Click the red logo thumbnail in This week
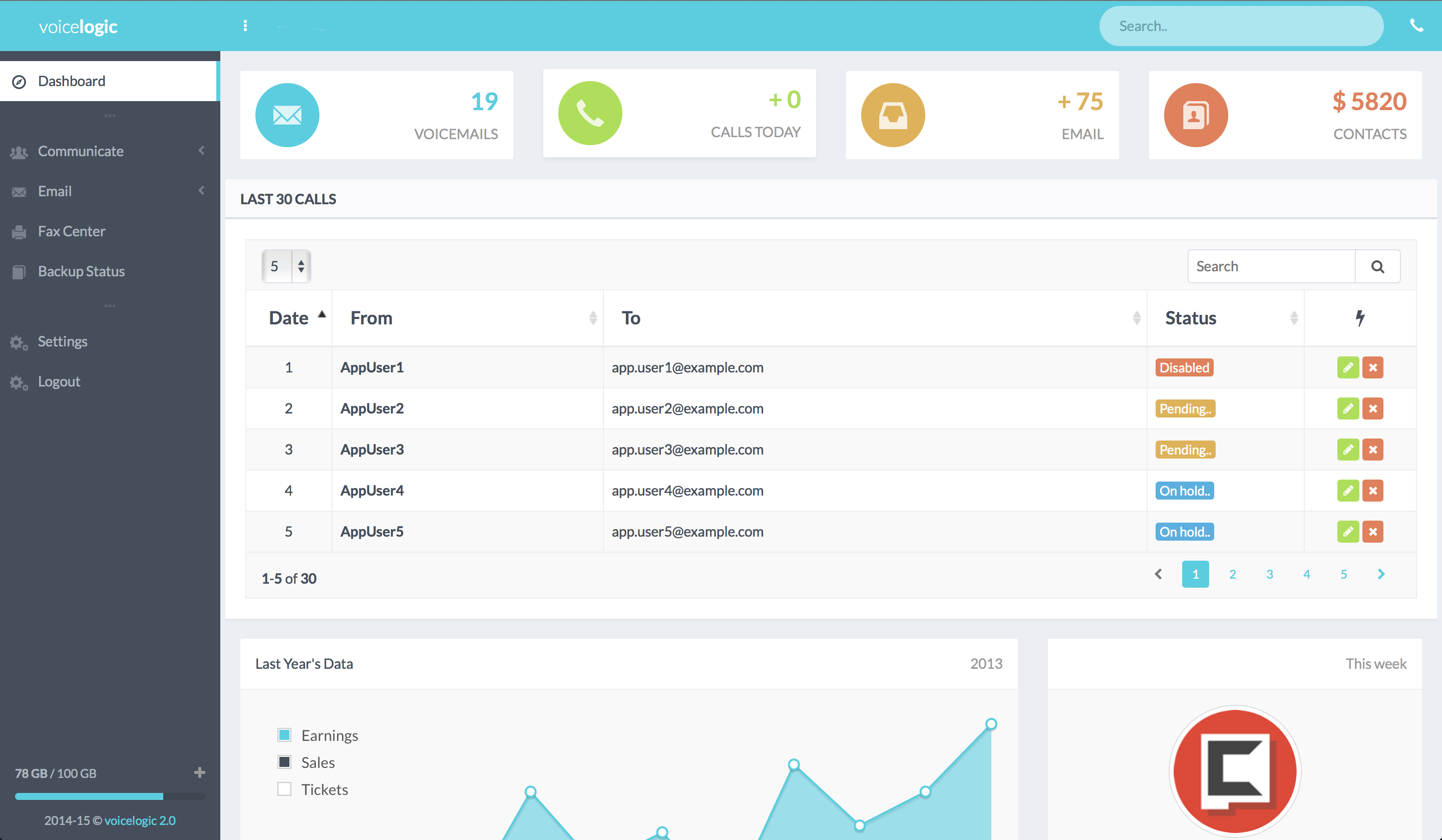 point(1234,771)
